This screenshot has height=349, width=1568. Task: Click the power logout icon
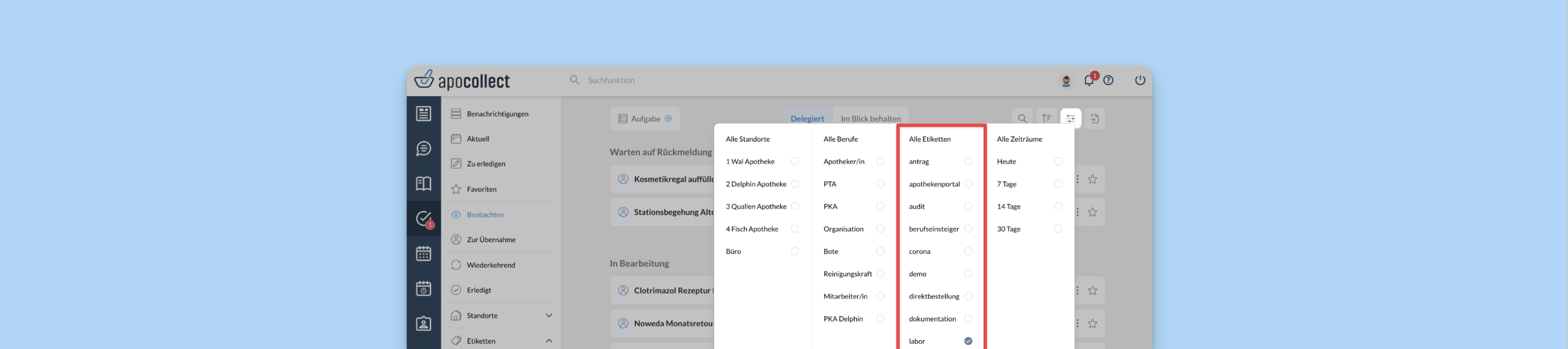(1139, 80)
